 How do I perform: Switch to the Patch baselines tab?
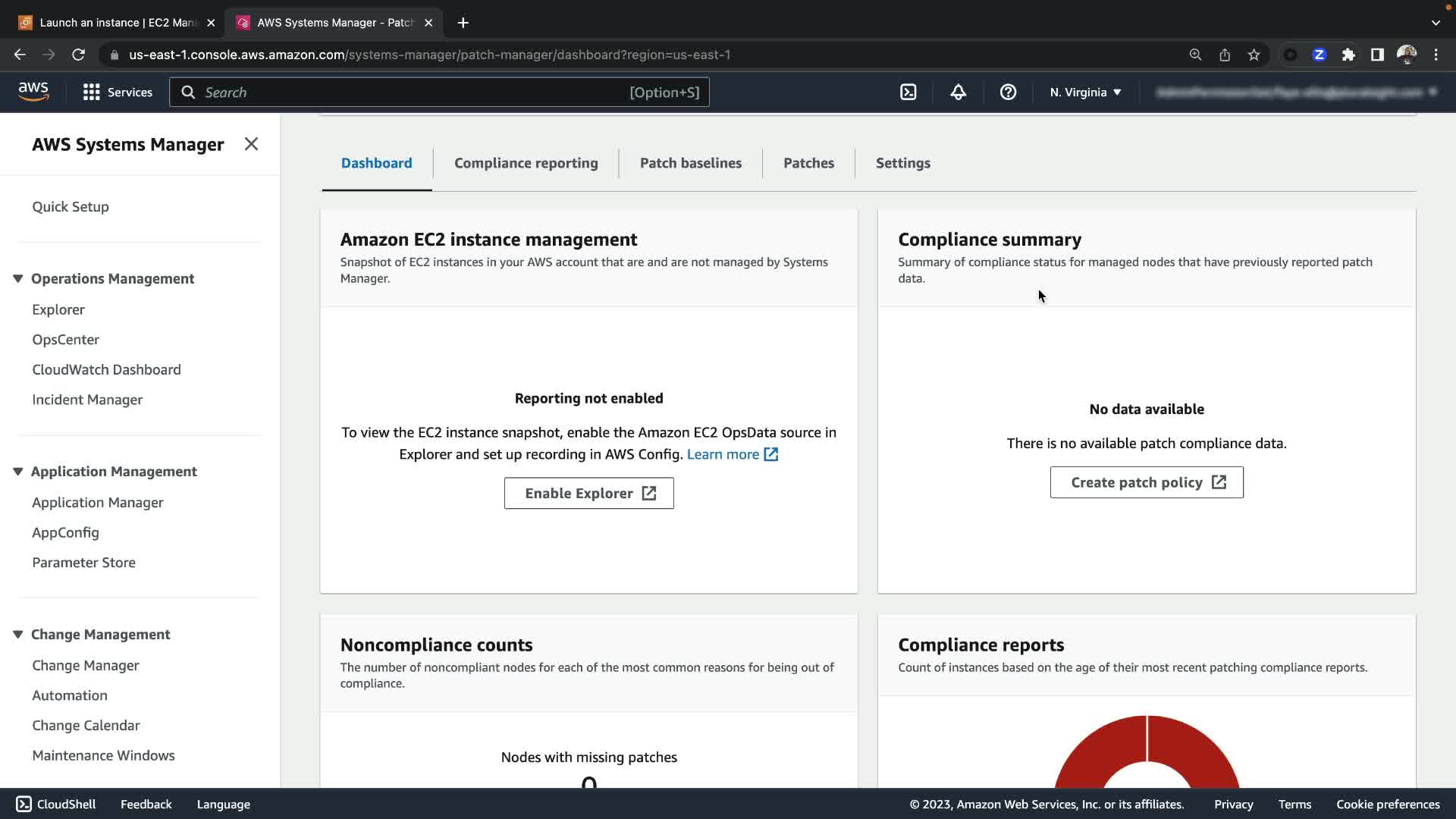(690, 163)
